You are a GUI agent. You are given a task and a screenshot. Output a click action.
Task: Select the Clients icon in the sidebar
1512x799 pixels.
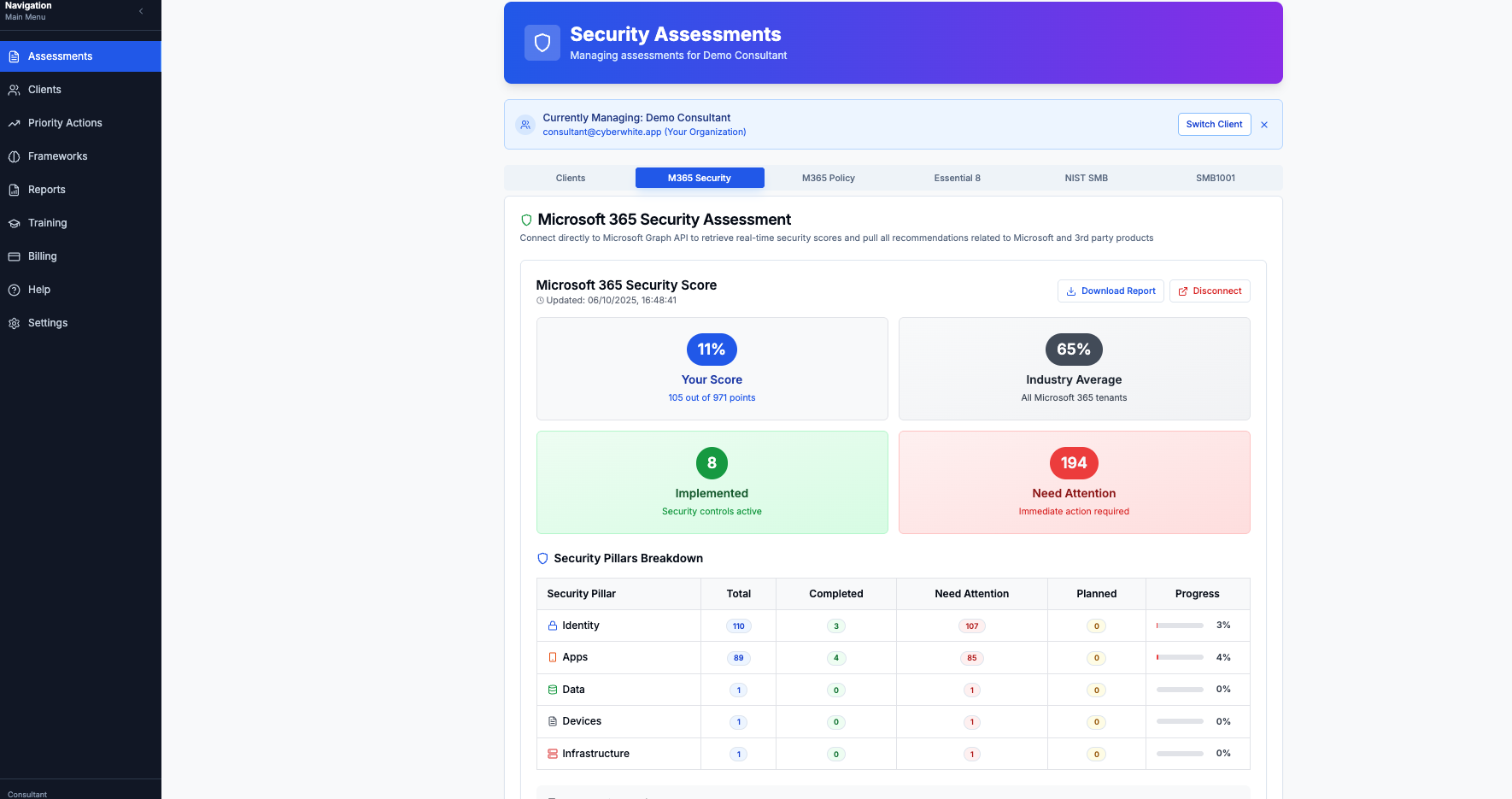14,90
